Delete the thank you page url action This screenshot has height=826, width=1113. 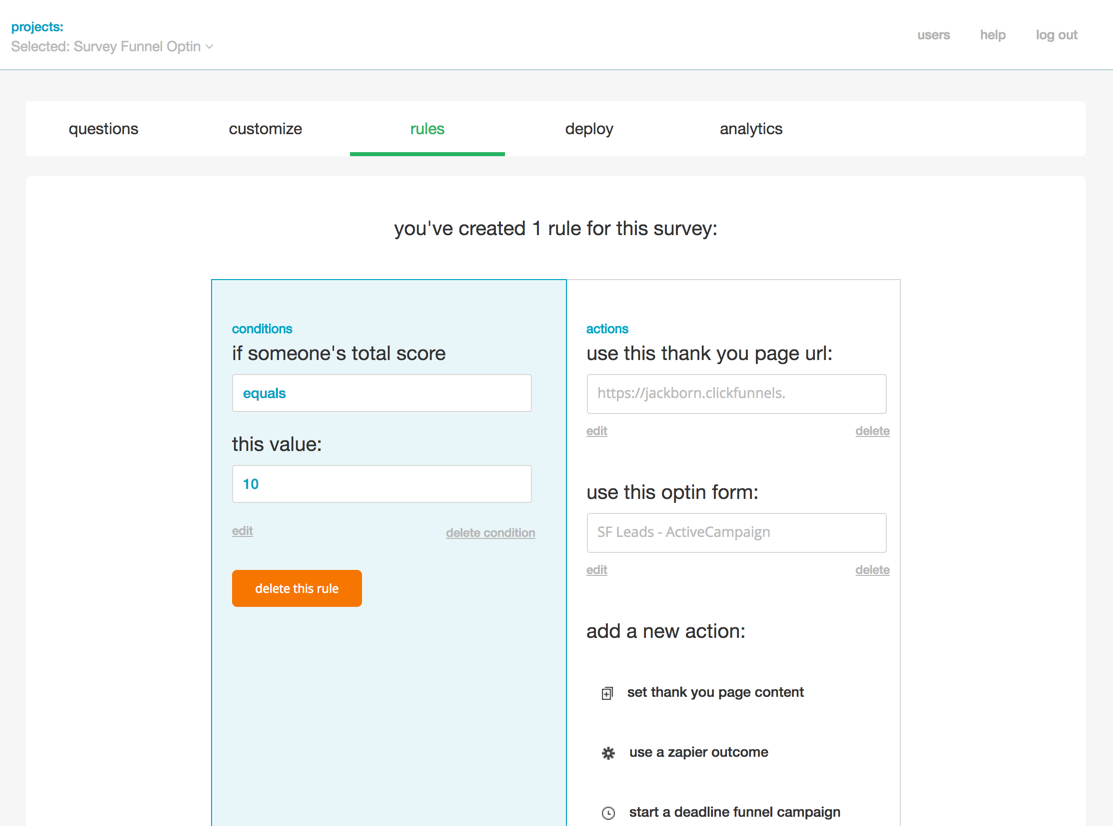click(x=872, y=431)
